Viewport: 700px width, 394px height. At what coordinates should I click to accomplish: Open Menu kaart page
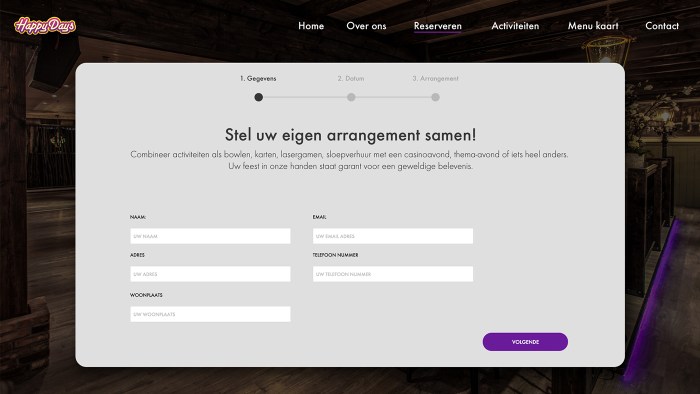click(x=593, y=26)
